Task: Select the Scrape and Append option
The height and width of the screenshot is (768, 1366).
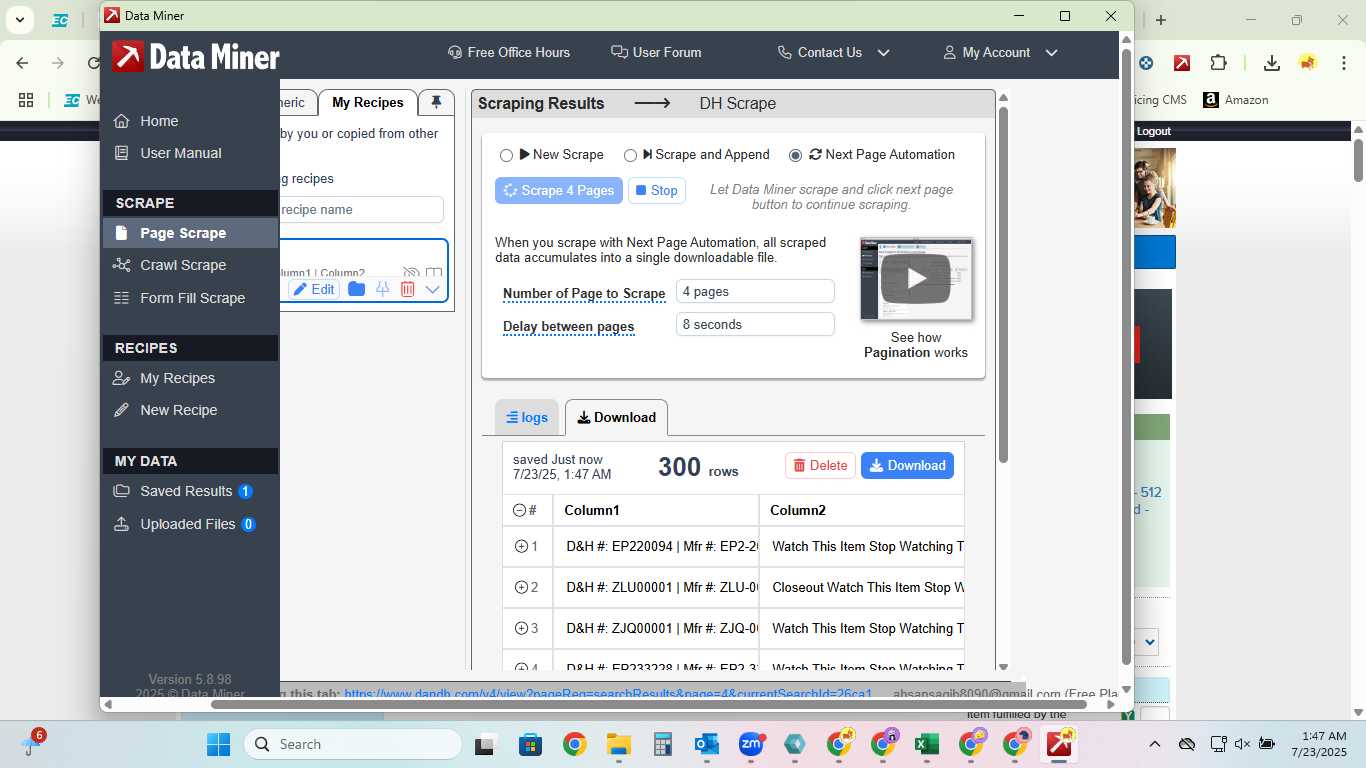Action: [630, 155]
